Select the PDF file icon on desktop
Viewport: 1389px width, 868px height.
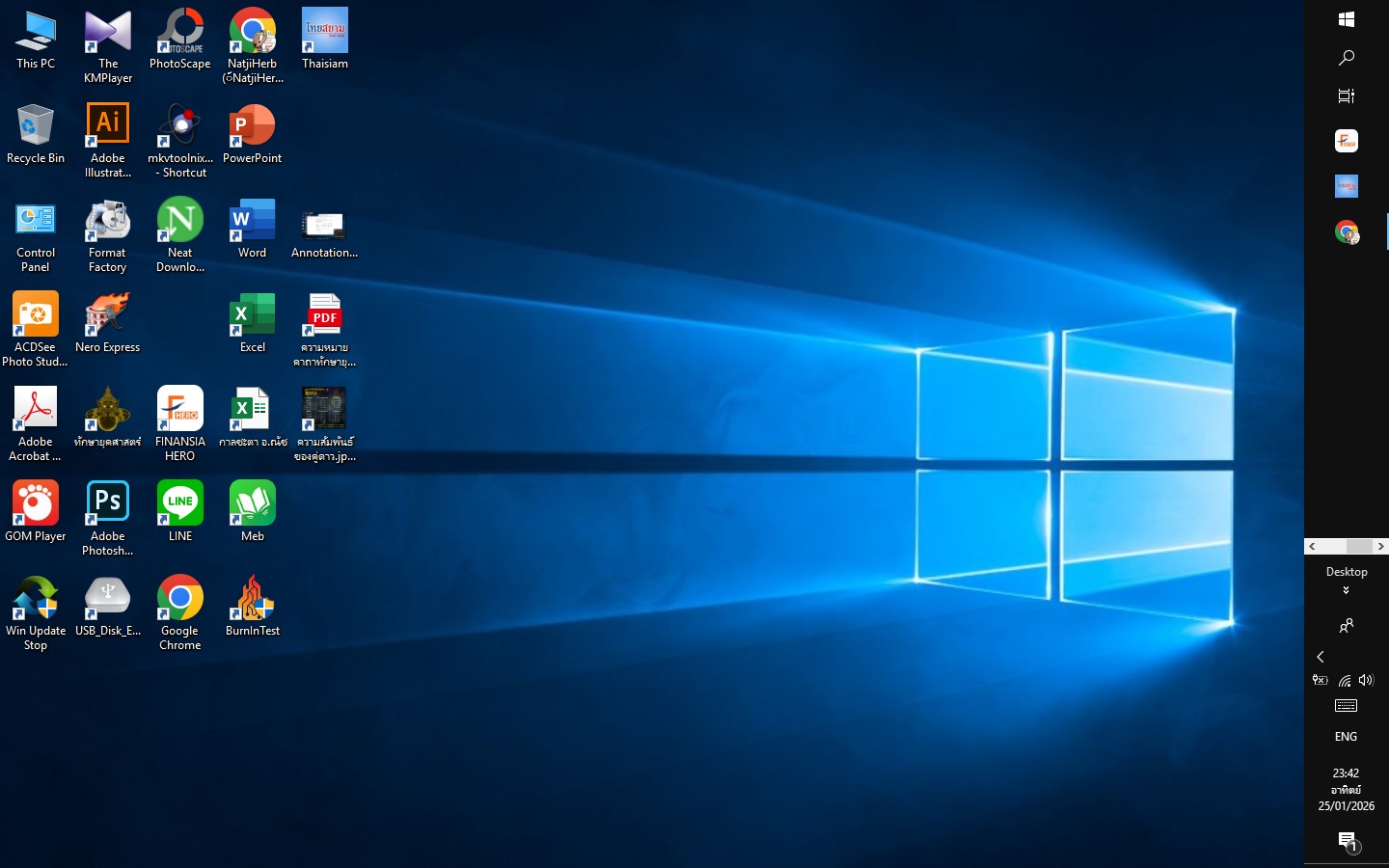(325, 330)
